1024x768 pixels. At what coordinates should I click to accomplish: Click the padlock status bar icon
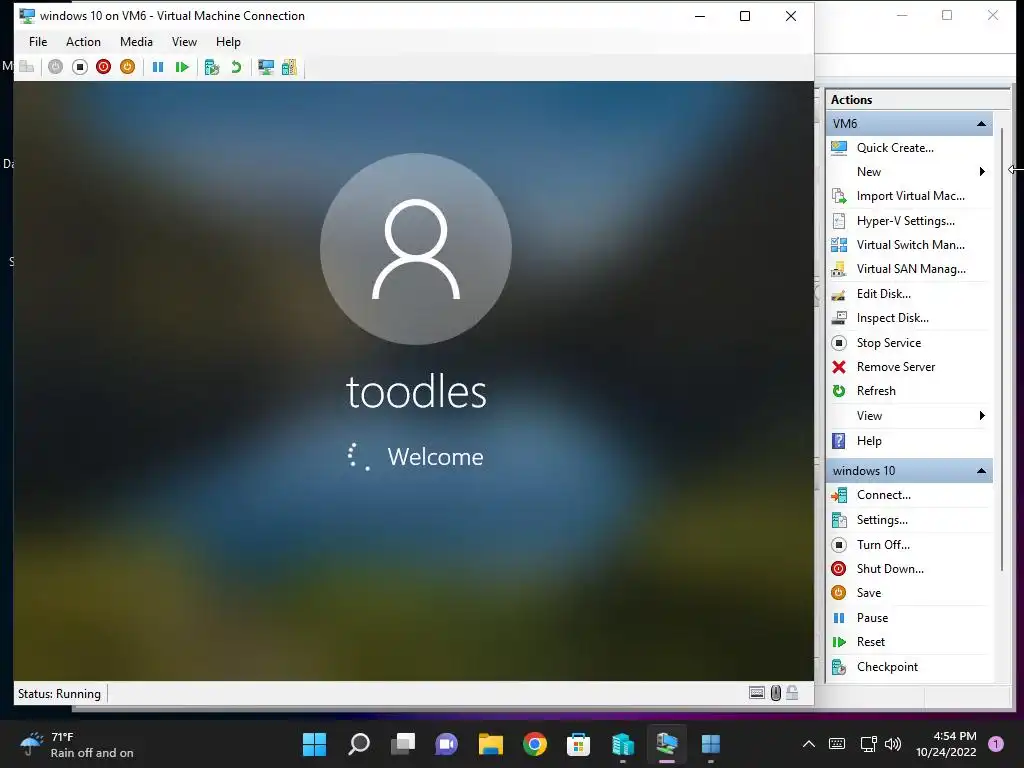click(x=792, y=693)
